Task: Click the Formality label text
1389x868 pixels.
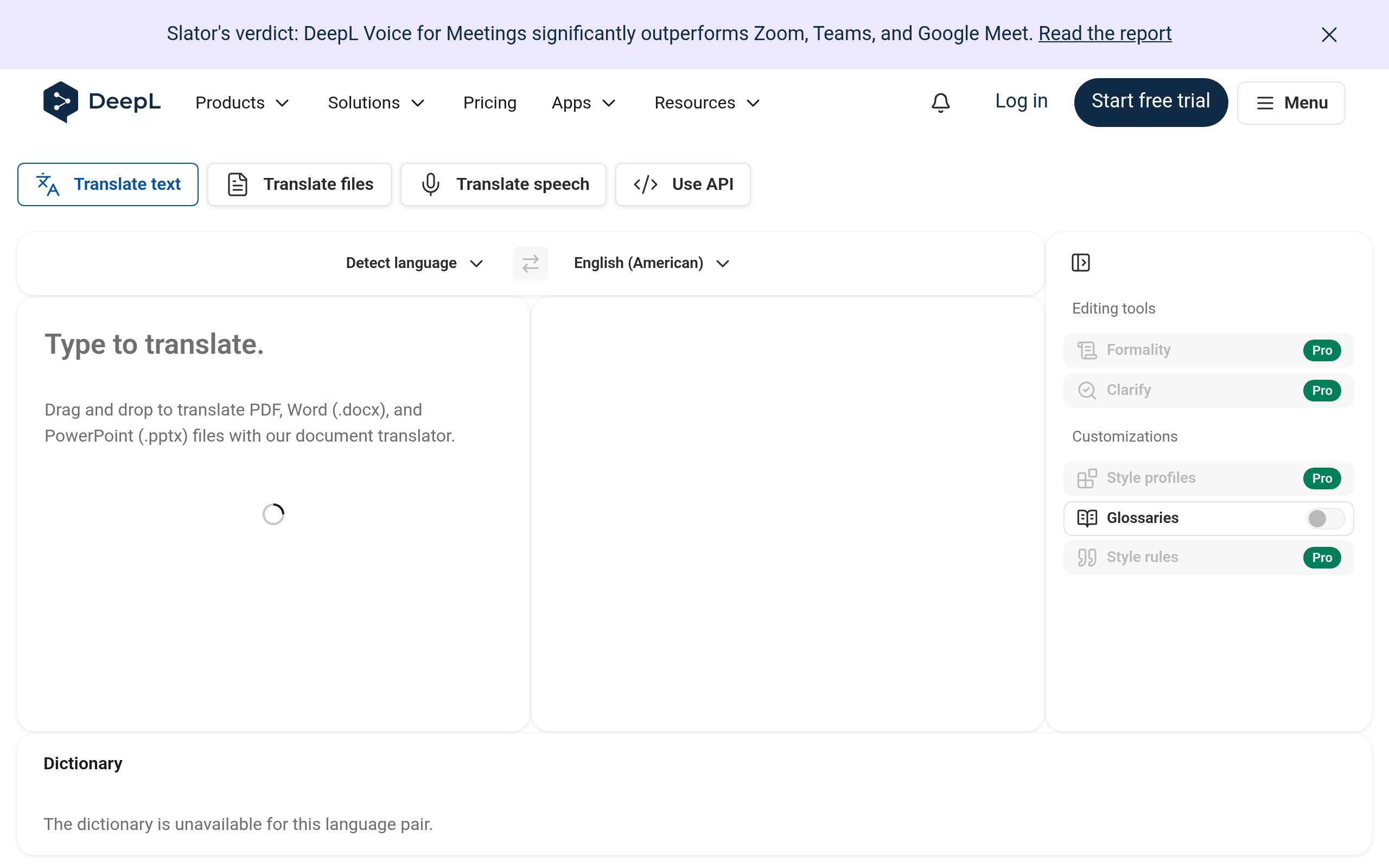Action: 1138,349
